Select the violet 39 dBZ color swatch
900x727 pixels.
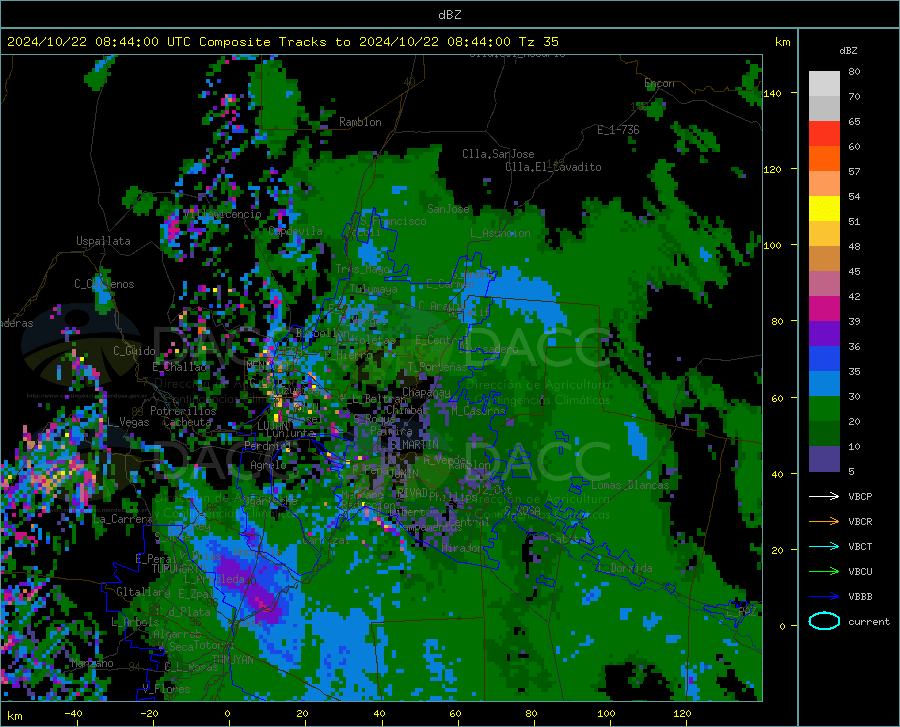point(824,334)
